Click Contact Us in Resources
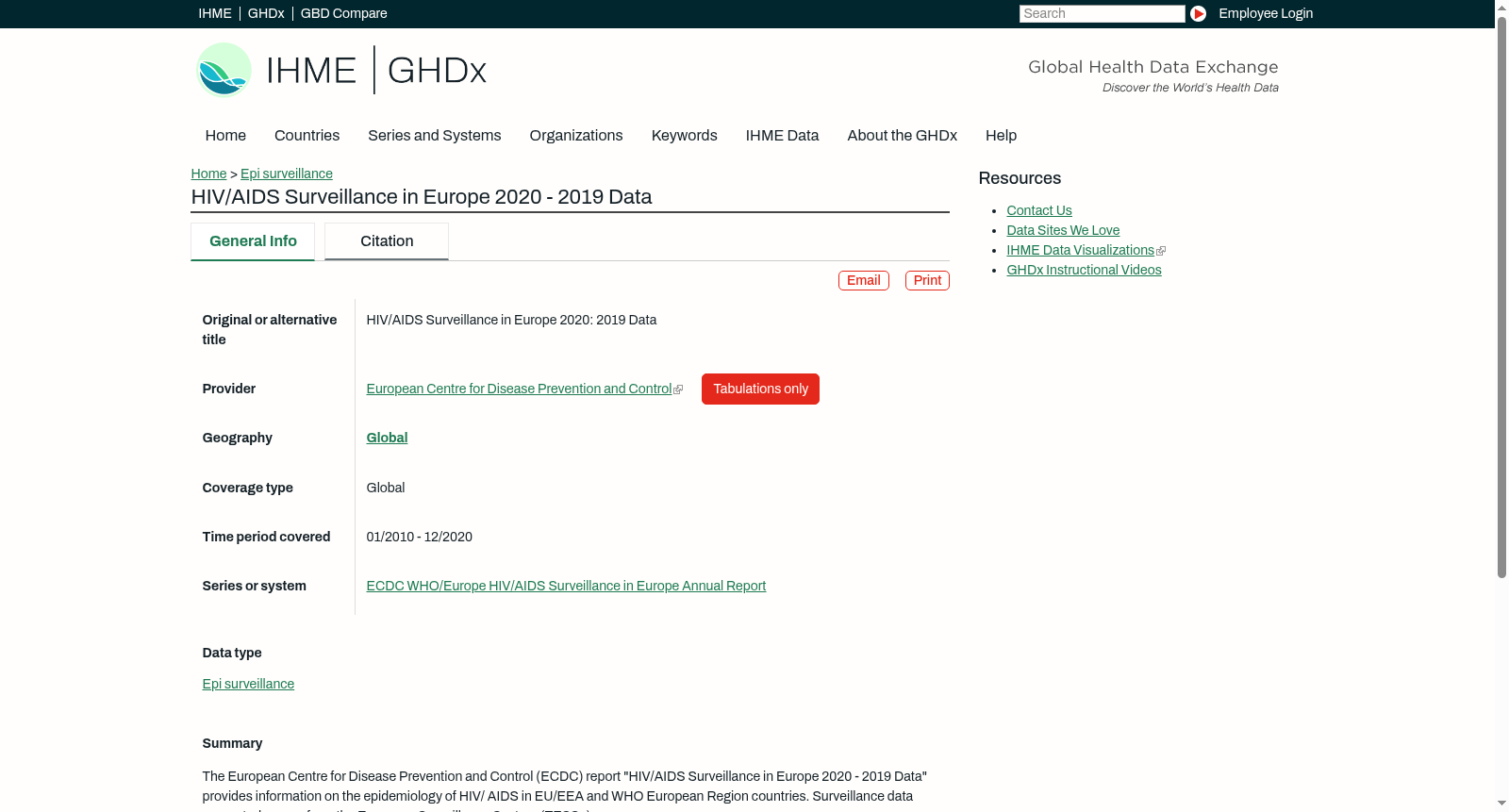Image resolution: width=1509 pixels, height=812 pixels. click(1039, 211)
